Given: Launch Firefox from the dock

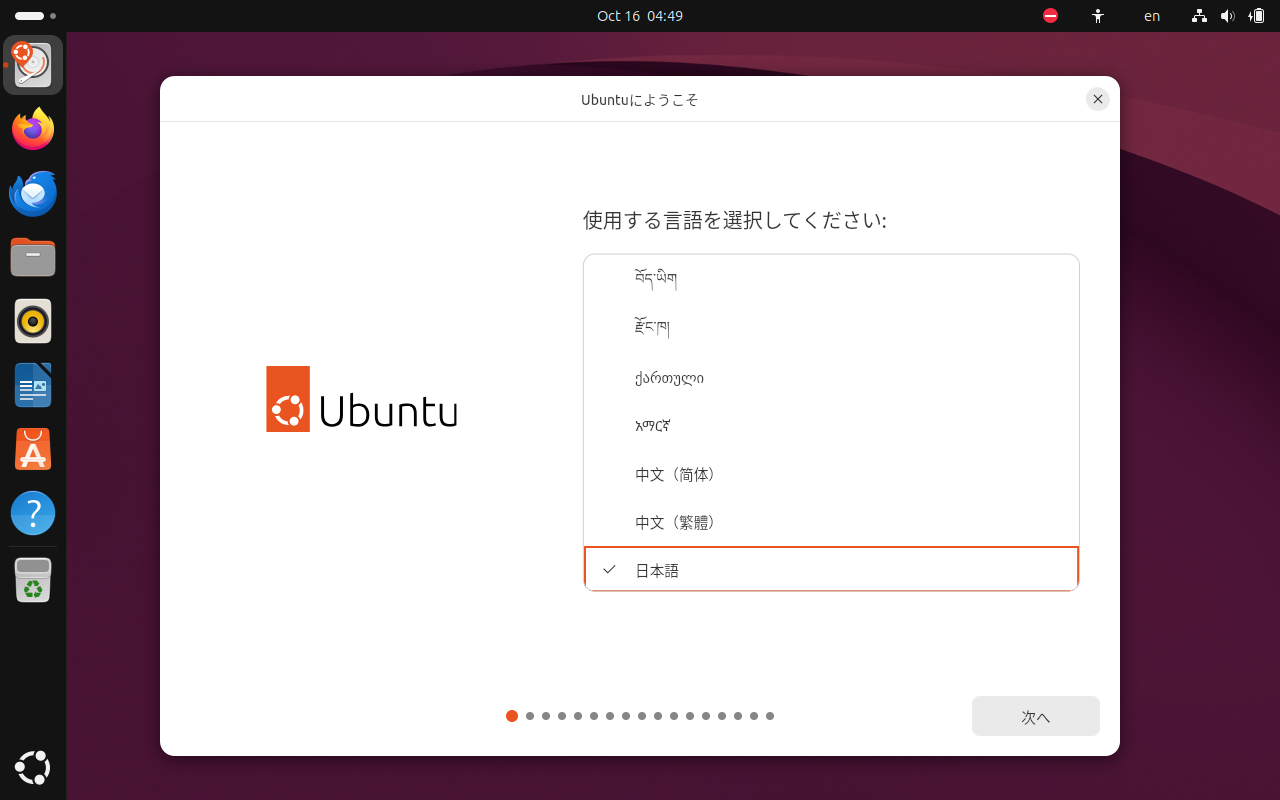Looking at the screenshot, I should point(33,129).
